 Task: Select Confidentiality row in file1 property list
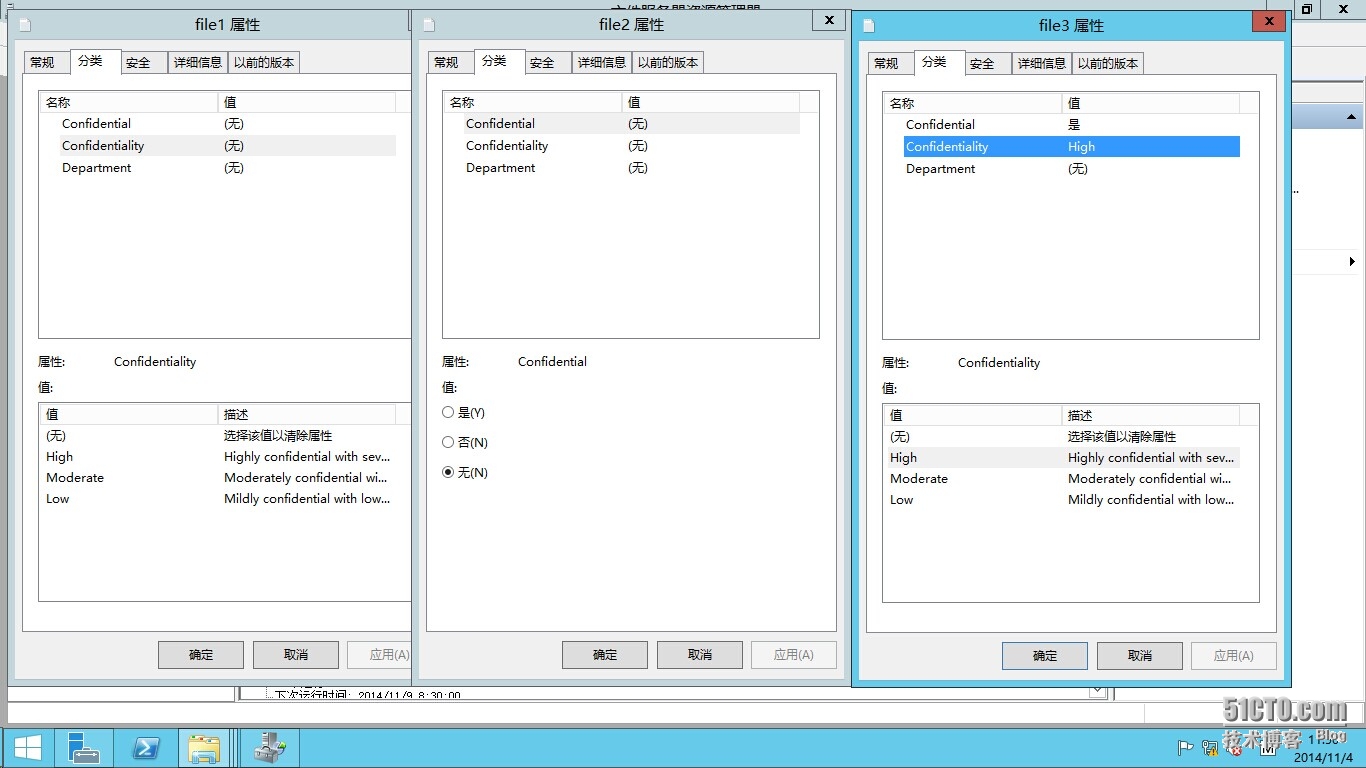218,146
